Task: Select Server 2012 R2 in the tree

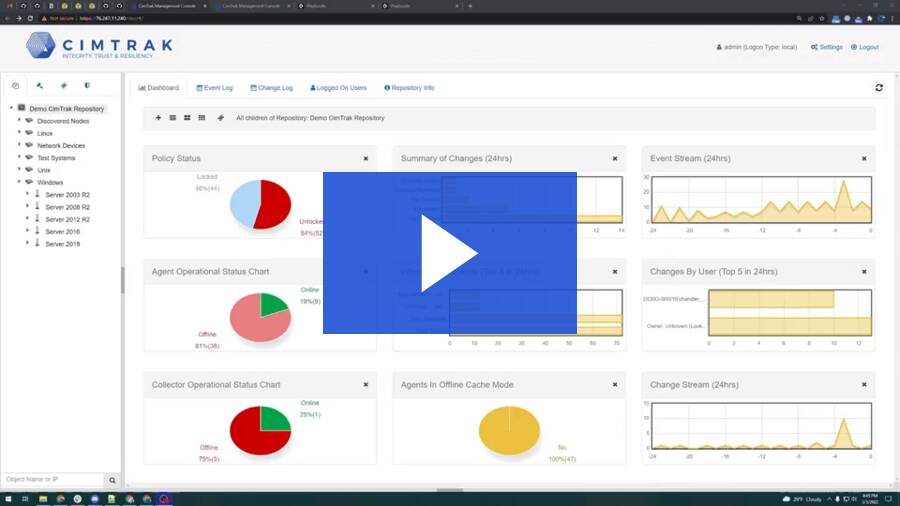Action: tap(68, 220)
